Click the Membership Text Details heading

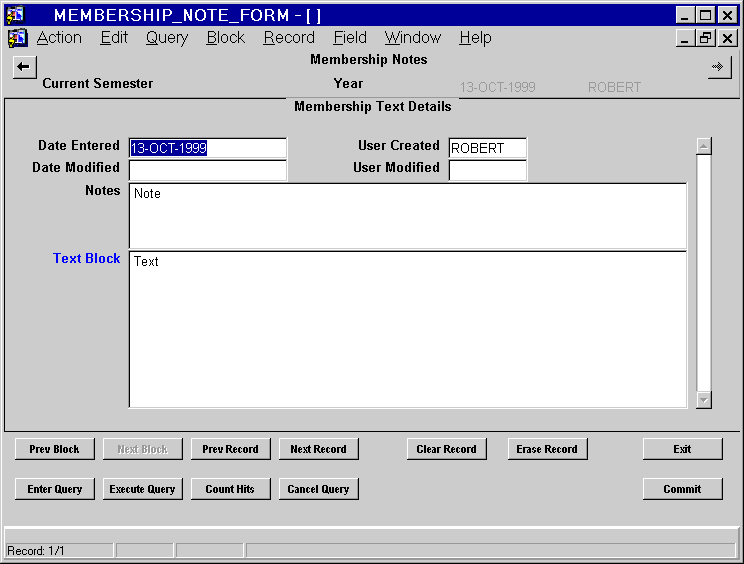(x=372, y=106)
